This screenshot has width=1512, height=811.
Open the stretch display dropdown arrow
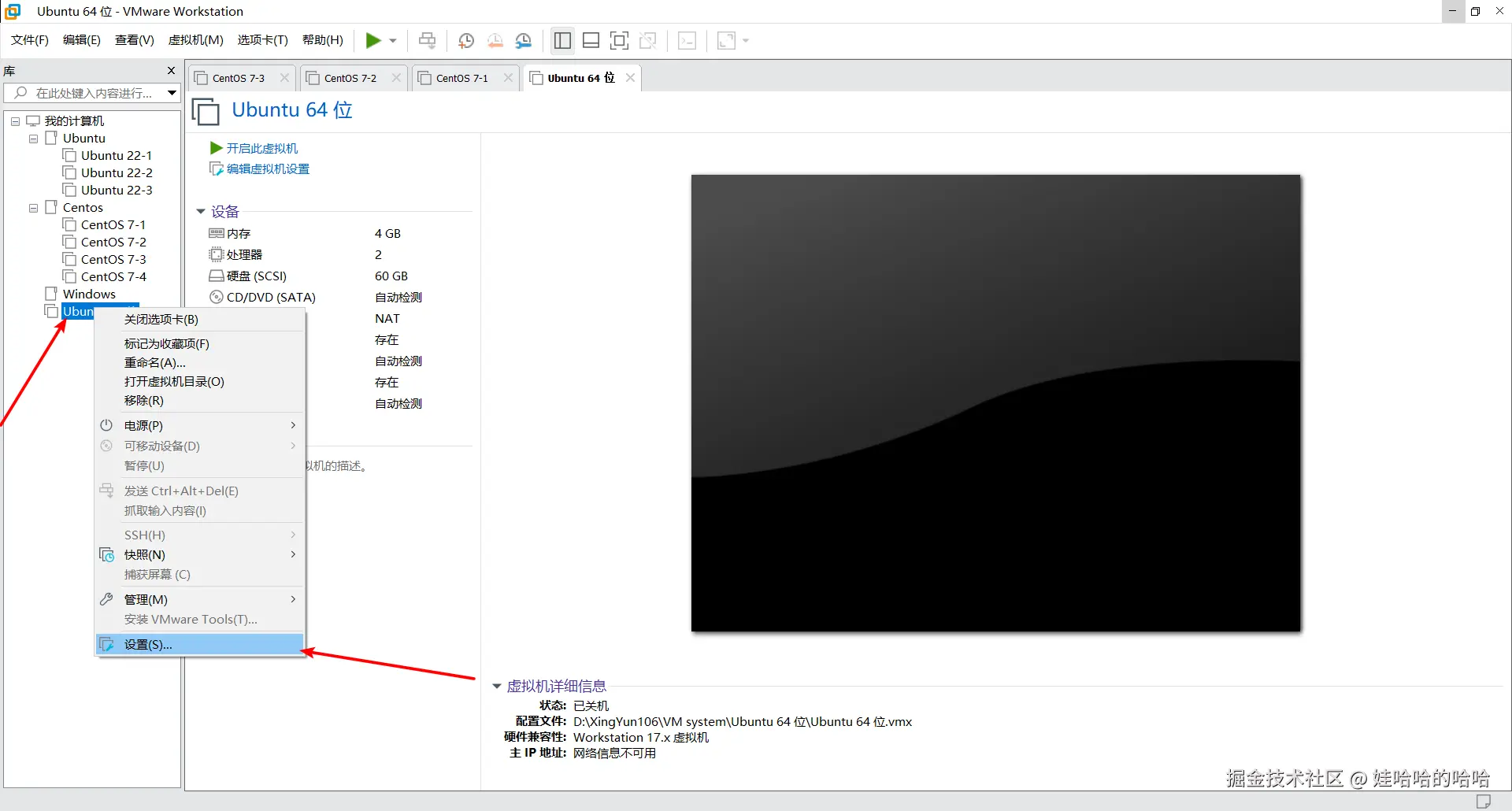(746, 40)
